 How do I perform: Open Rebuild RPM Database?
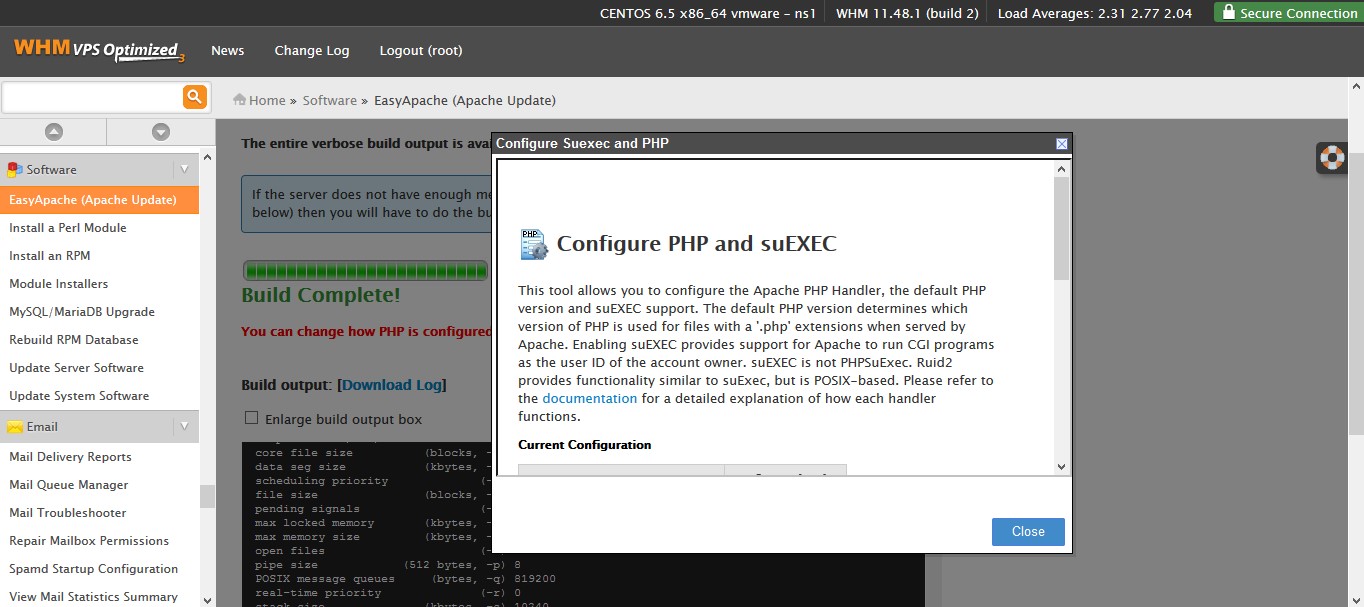pyautogui.click(x=74, y=340)
